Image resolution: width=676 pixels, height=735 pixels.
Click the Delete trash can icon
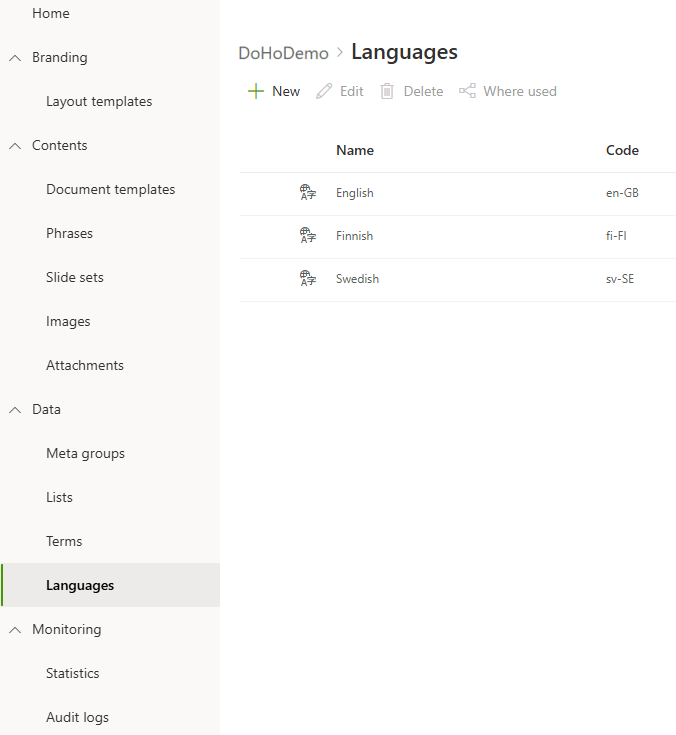pos(387,91)
